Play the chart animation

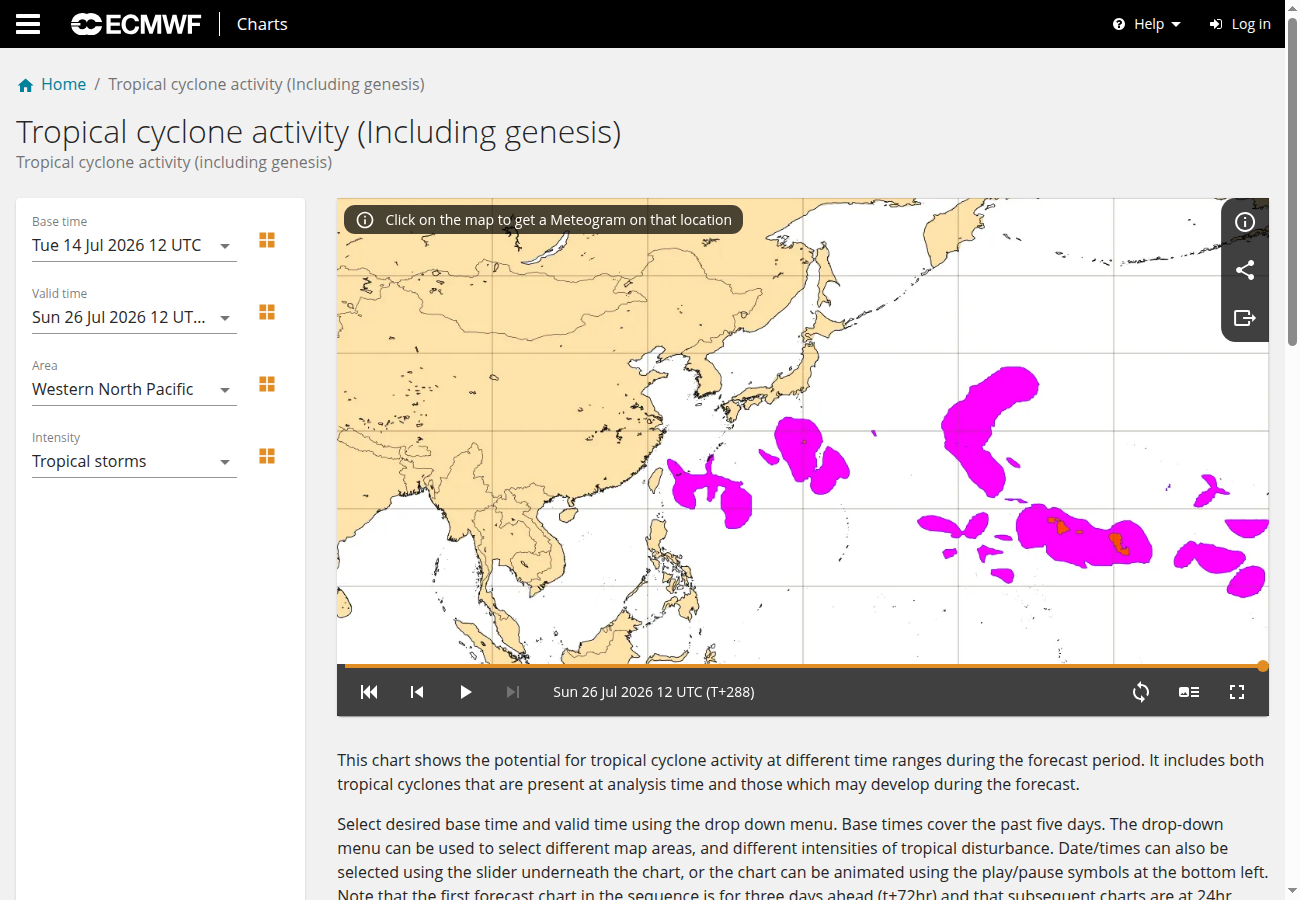(465, 692)
